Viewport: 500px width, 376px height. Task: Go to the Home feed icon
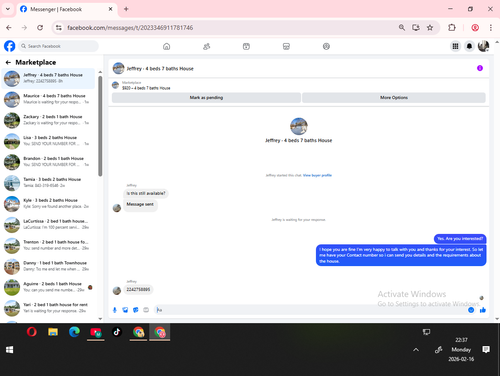pyautogui.click(x=166, y=46)
